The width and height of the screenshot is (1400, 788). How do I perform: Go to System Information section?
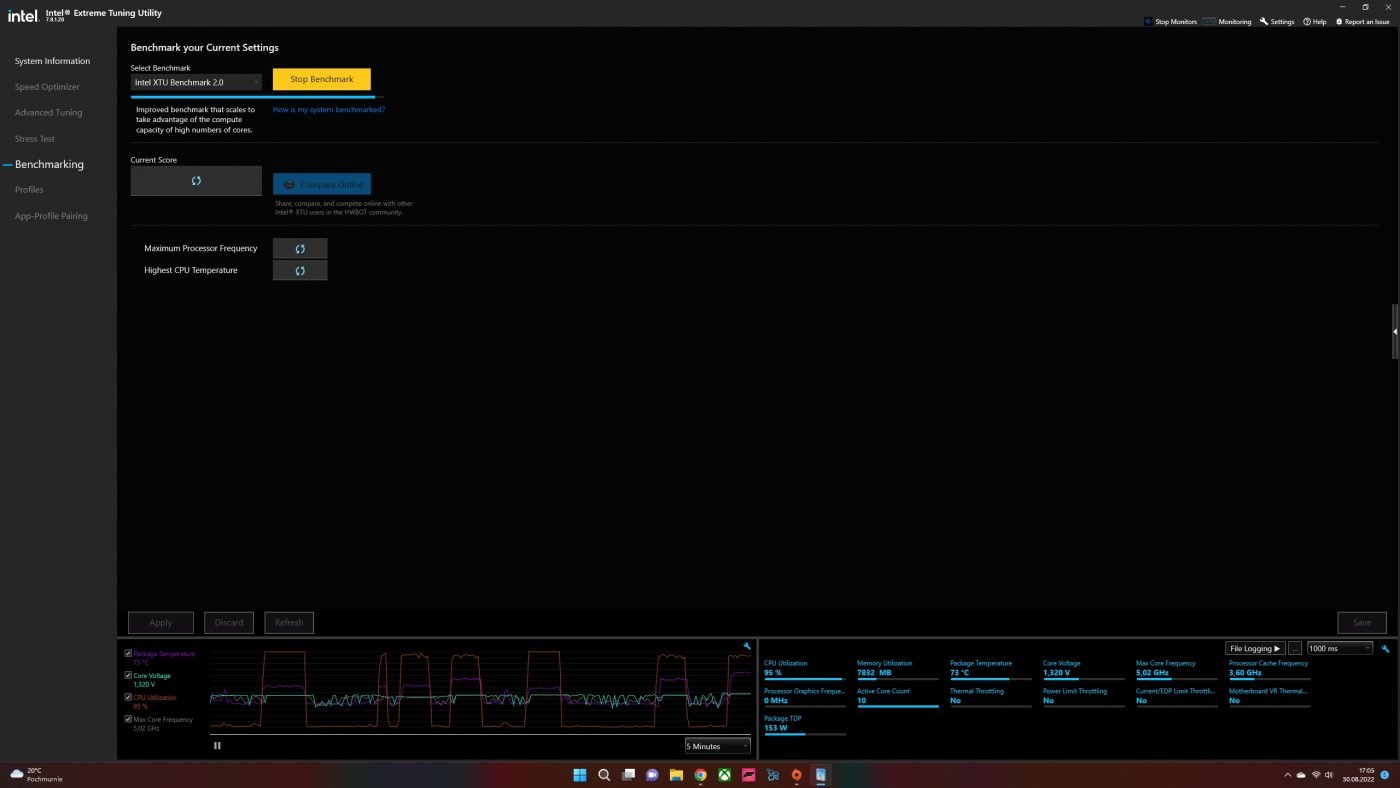pyautogui.click(x=52, y=61)
